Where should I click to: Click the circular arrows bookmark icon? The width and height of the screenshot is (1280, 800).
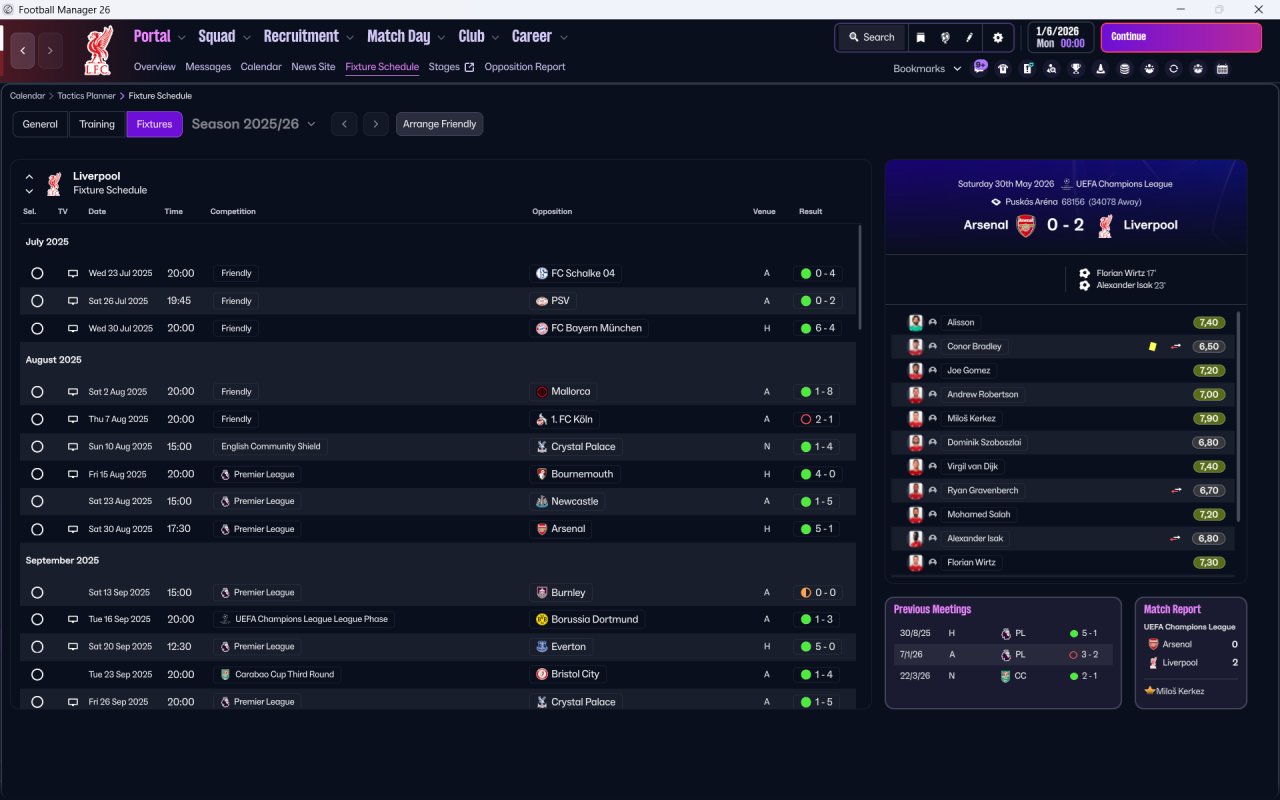click(x=1173, y=69)
